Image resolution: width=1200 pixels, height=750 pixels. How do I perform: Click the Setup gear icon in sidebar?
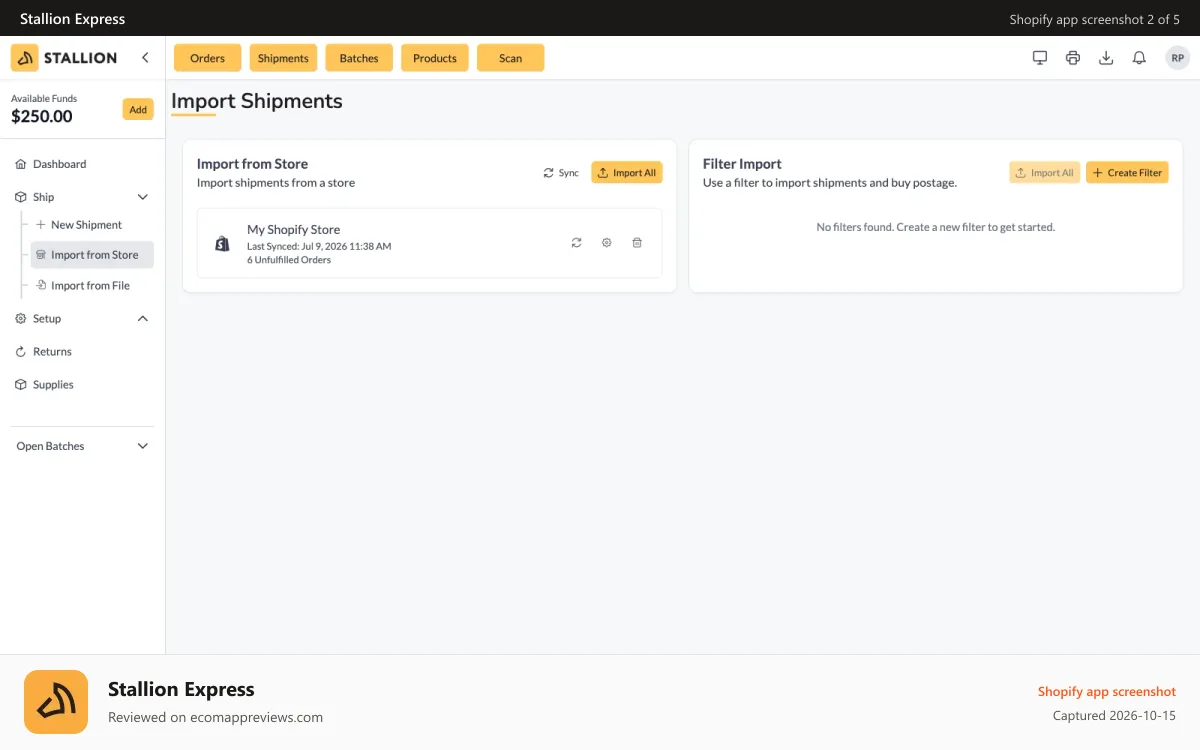(x=21, y=319)
